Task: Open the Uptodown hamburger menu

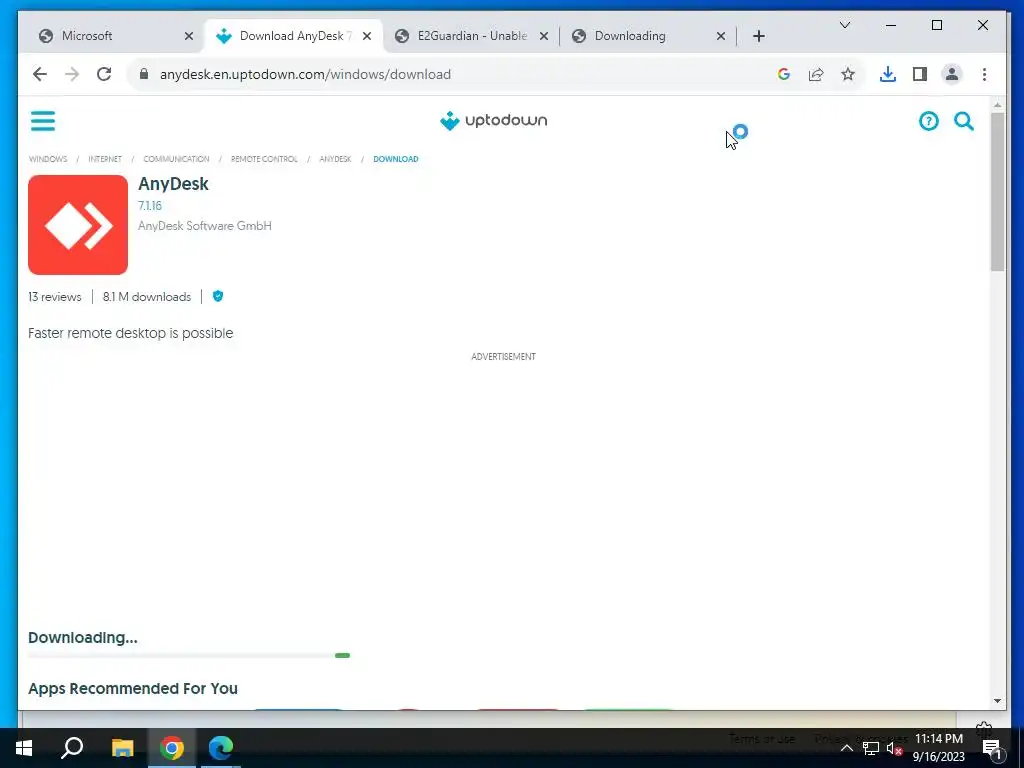Action: 43,121
